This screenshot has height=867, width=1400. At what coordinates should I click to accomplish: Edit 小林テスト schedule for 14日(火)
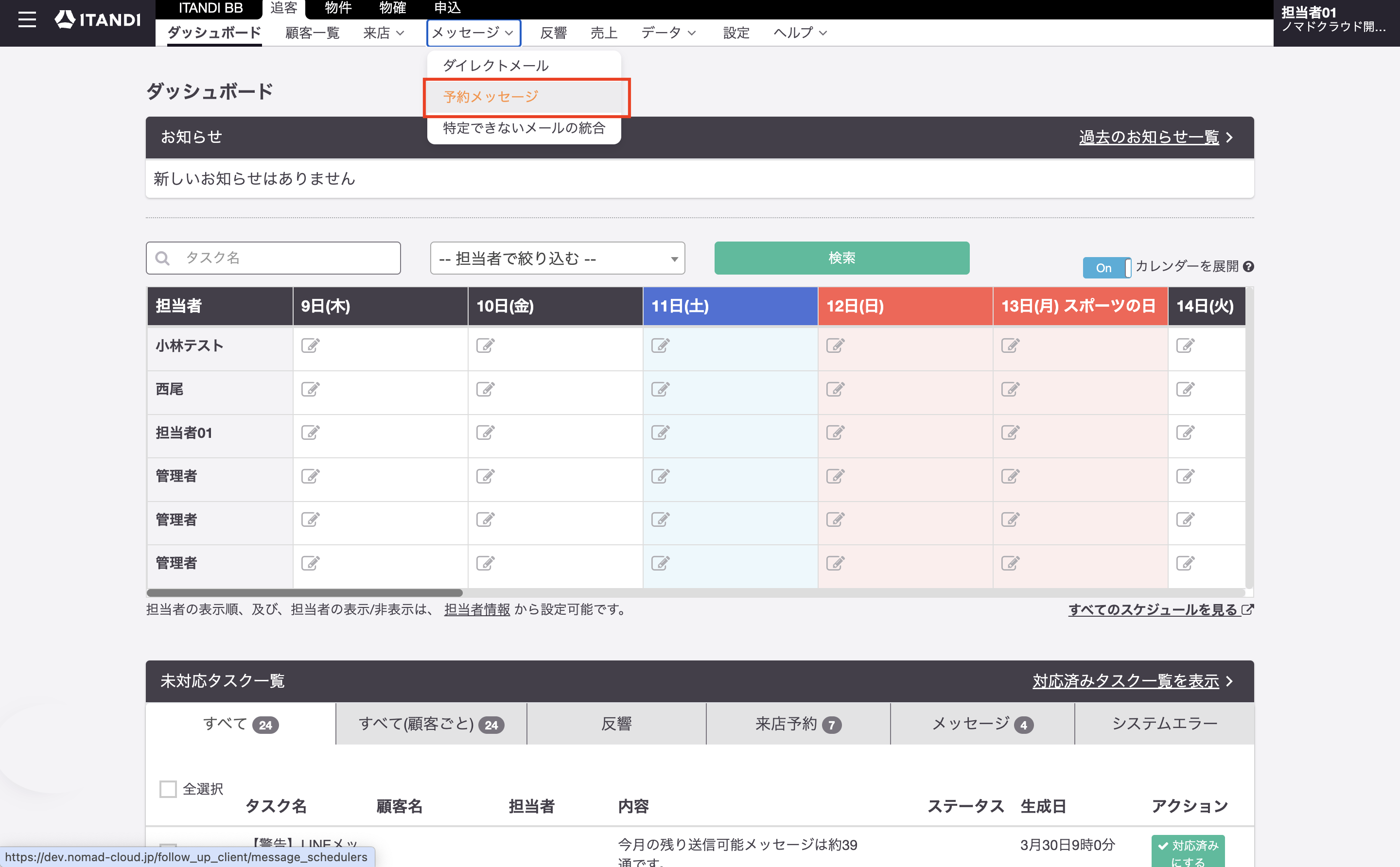1185,346
